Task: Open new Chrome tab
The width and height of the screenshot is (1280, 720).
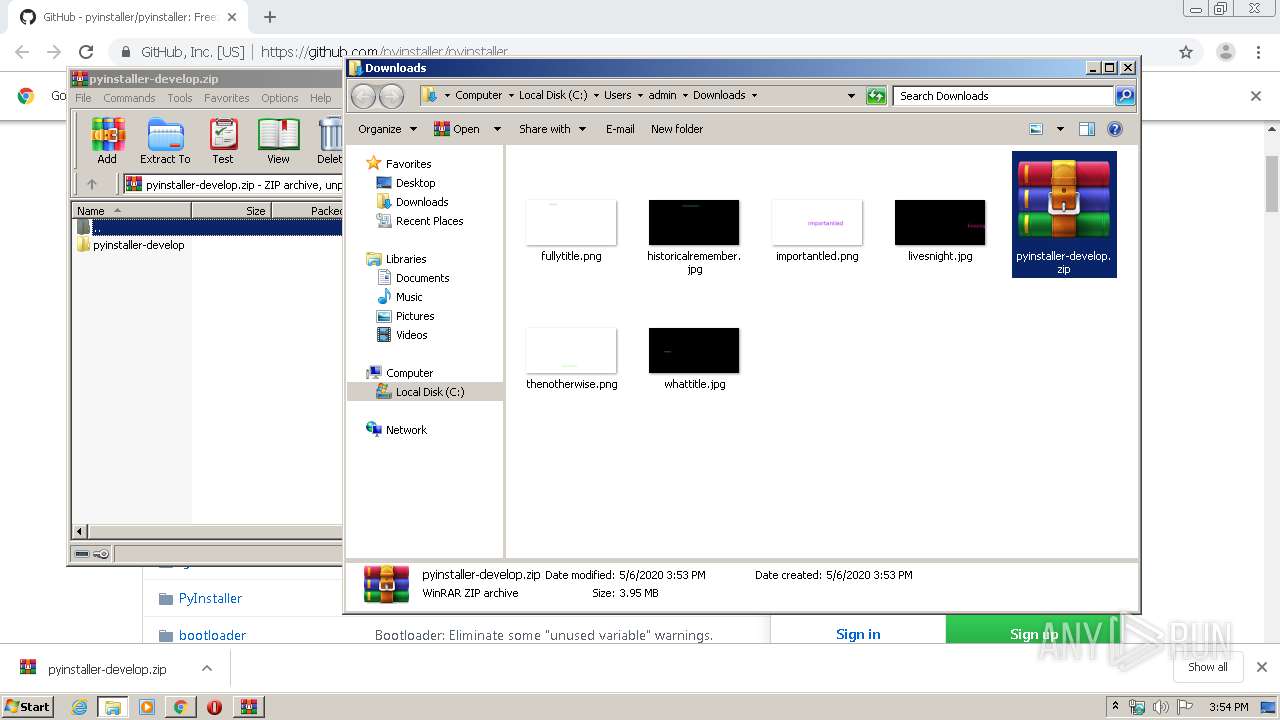Action: pyautogui.click(x=269, y=17)
